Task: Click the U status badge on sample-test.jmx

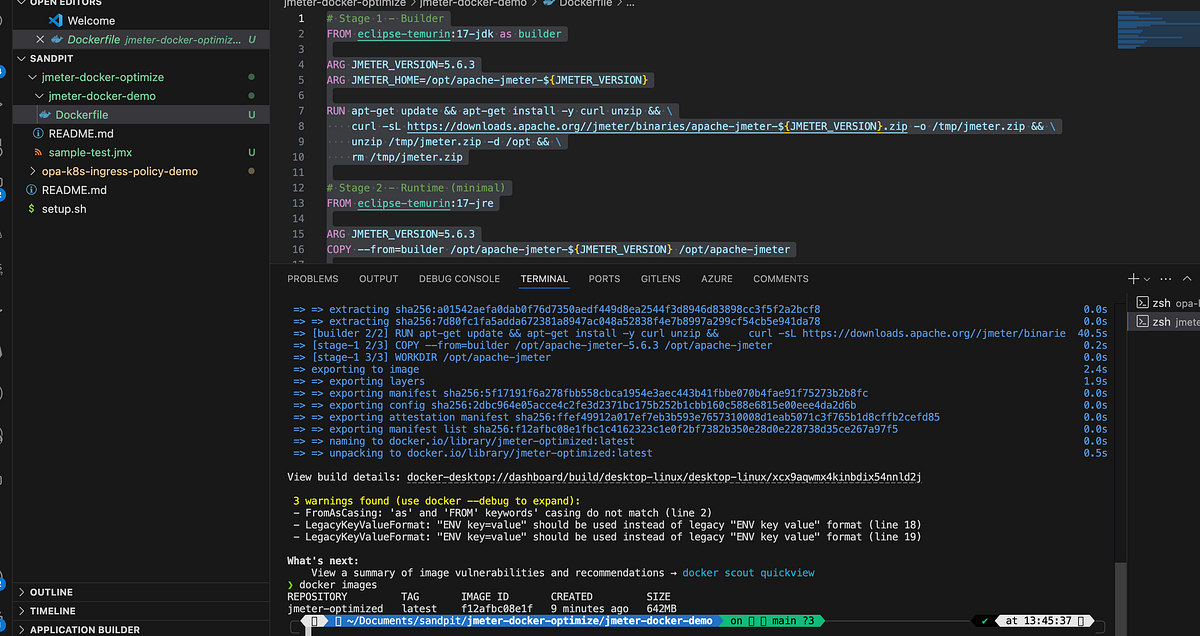Action: coord(252,153)
